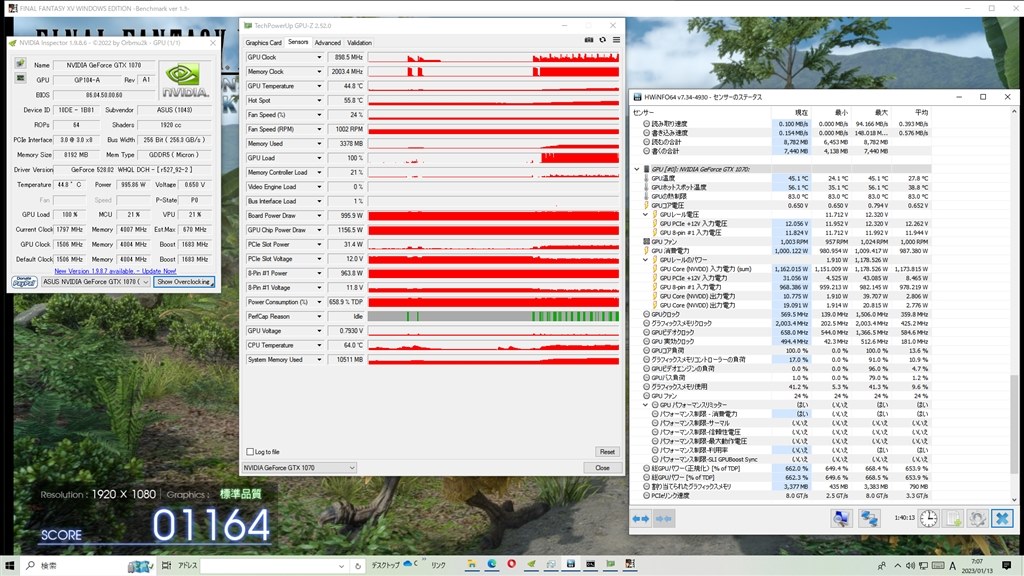Enable the Log to file checkbox
1024x576 pixels.
[250, 451]
